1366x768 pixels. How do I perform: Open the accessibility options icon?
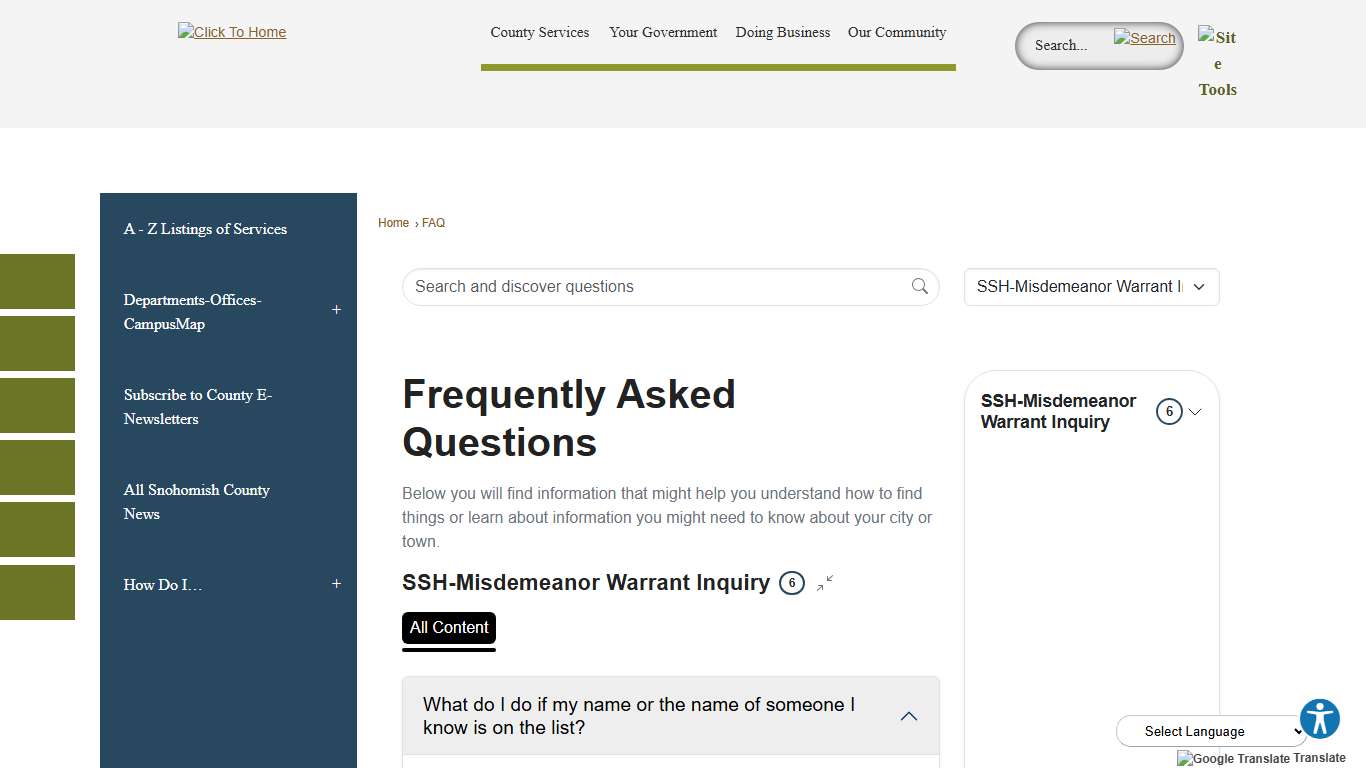[1319, 718]
